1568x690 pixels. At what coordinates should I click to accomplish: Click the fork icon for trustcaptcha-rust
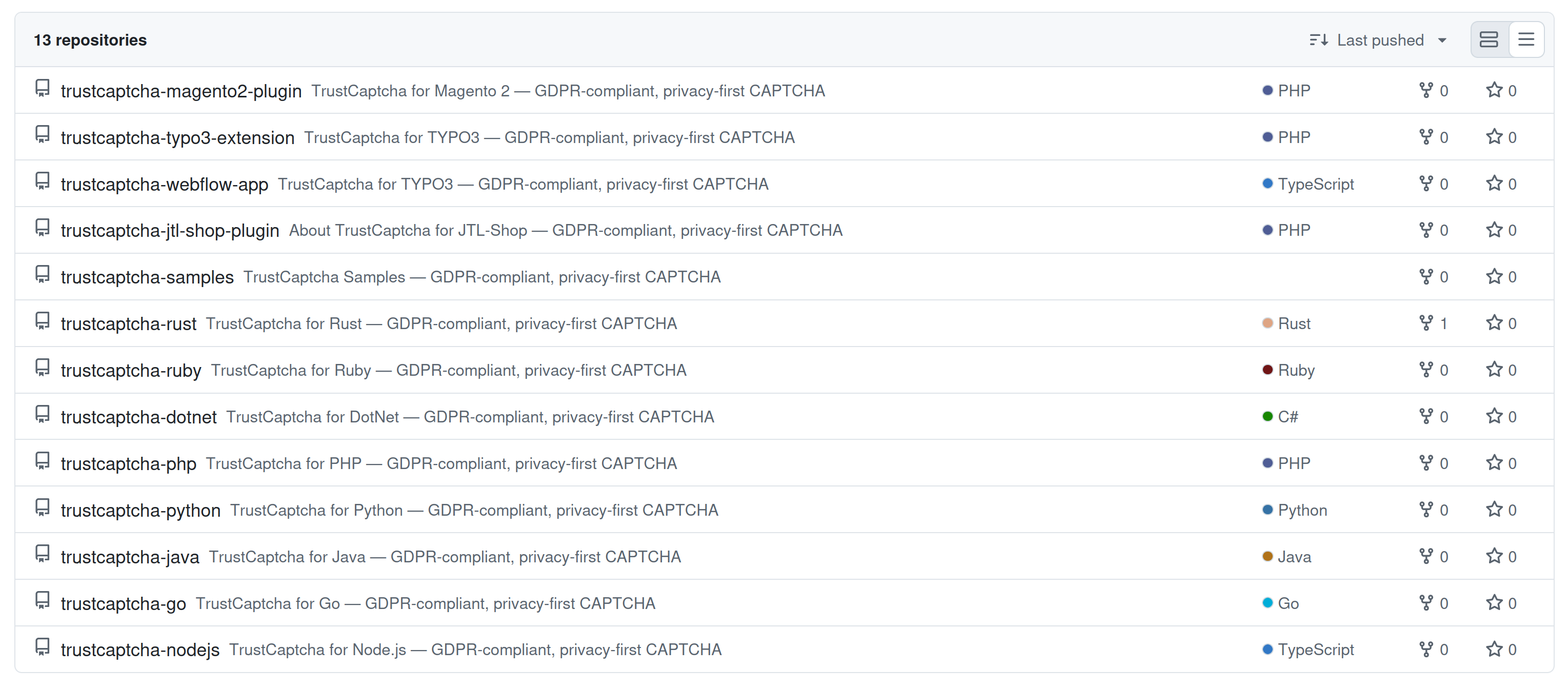(1425, 323)
